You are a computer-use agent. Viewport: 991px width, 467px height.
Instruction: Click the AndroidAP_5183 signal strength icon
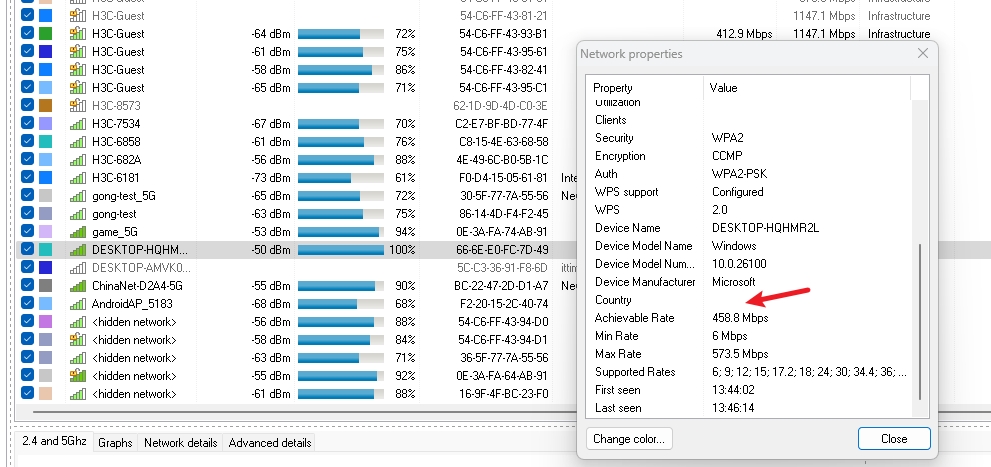(77, 304)
